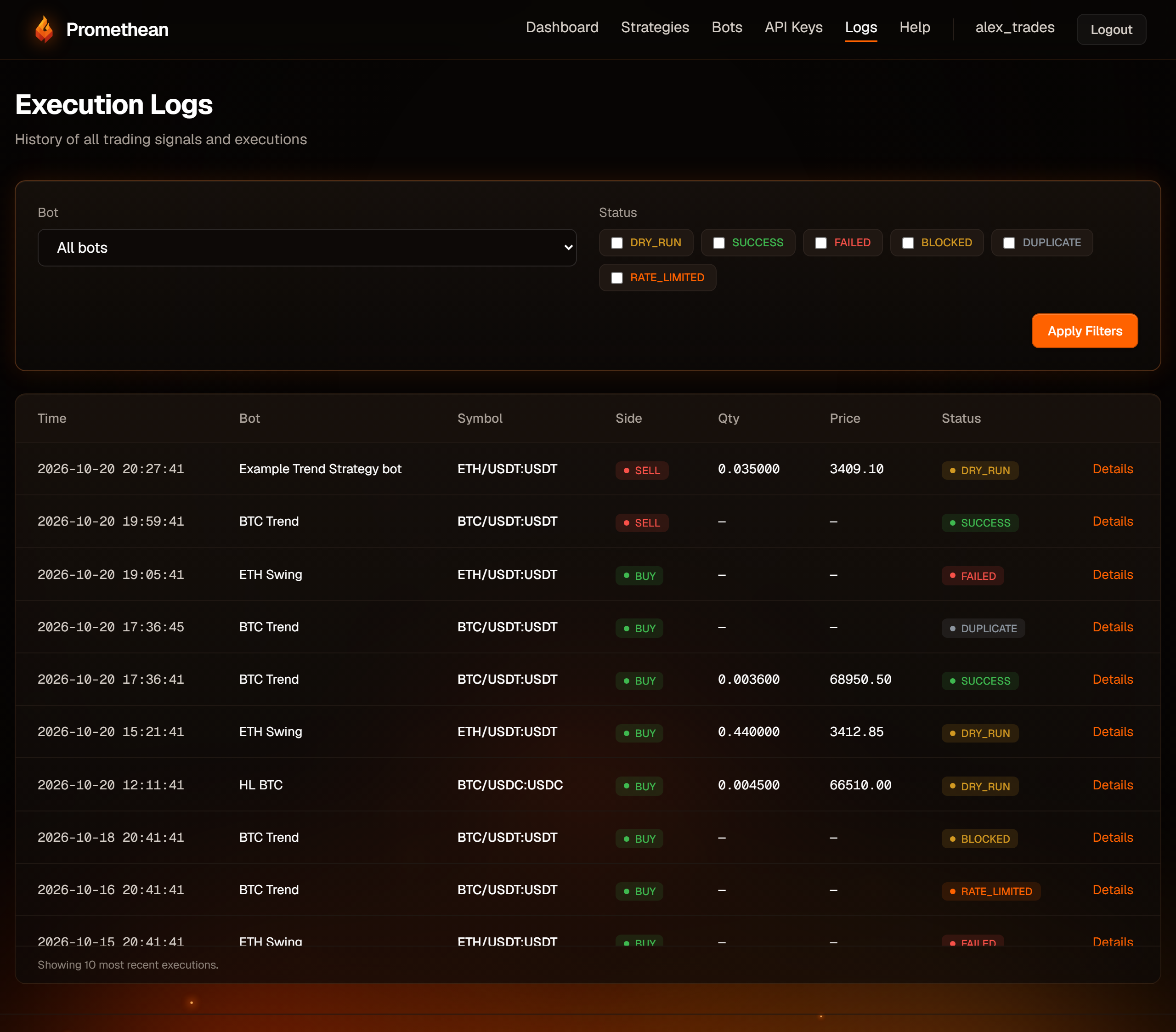View Details for 15:21:41 ETH Swing
This screenshot has width=1176, height=1032.
click(1113, 731)
